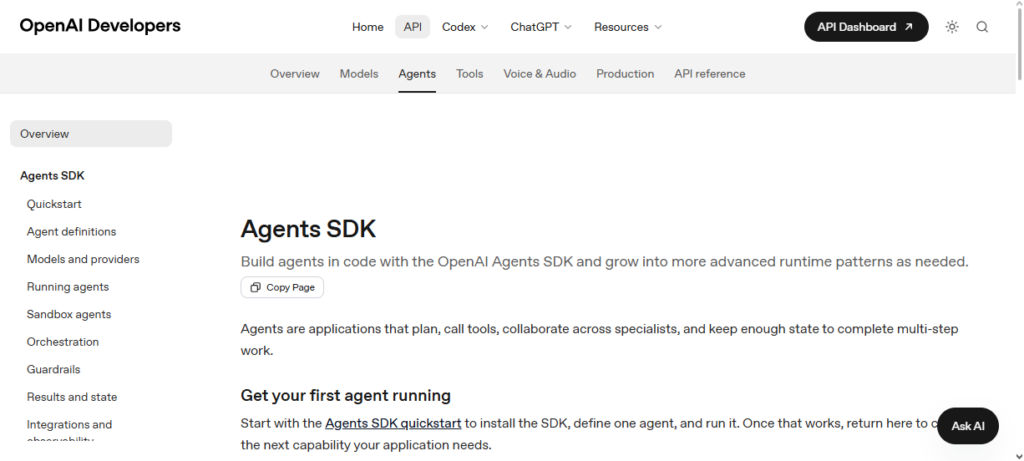Viewport: 1024px width, 461px height.
Task: Open the API reference tab
Action: 709,74
